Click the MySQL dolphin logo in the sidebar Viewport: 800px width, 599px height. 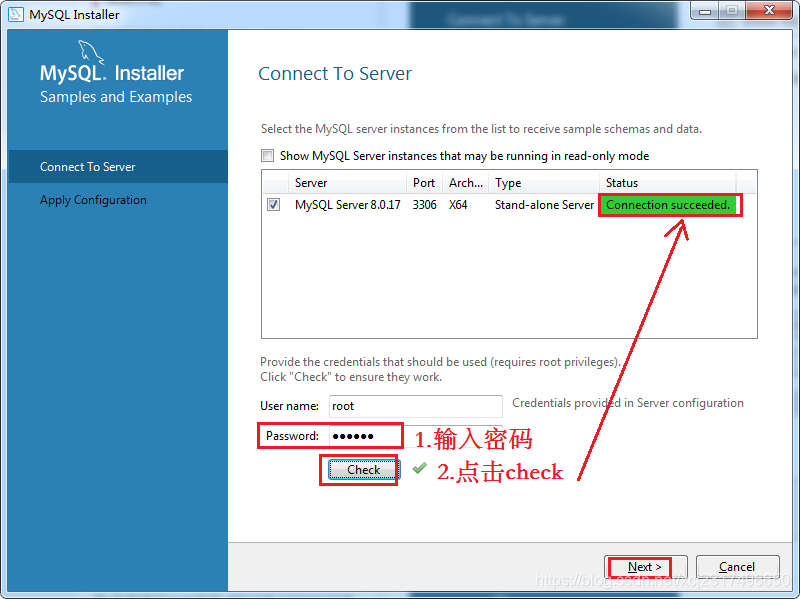pos(90,53)
